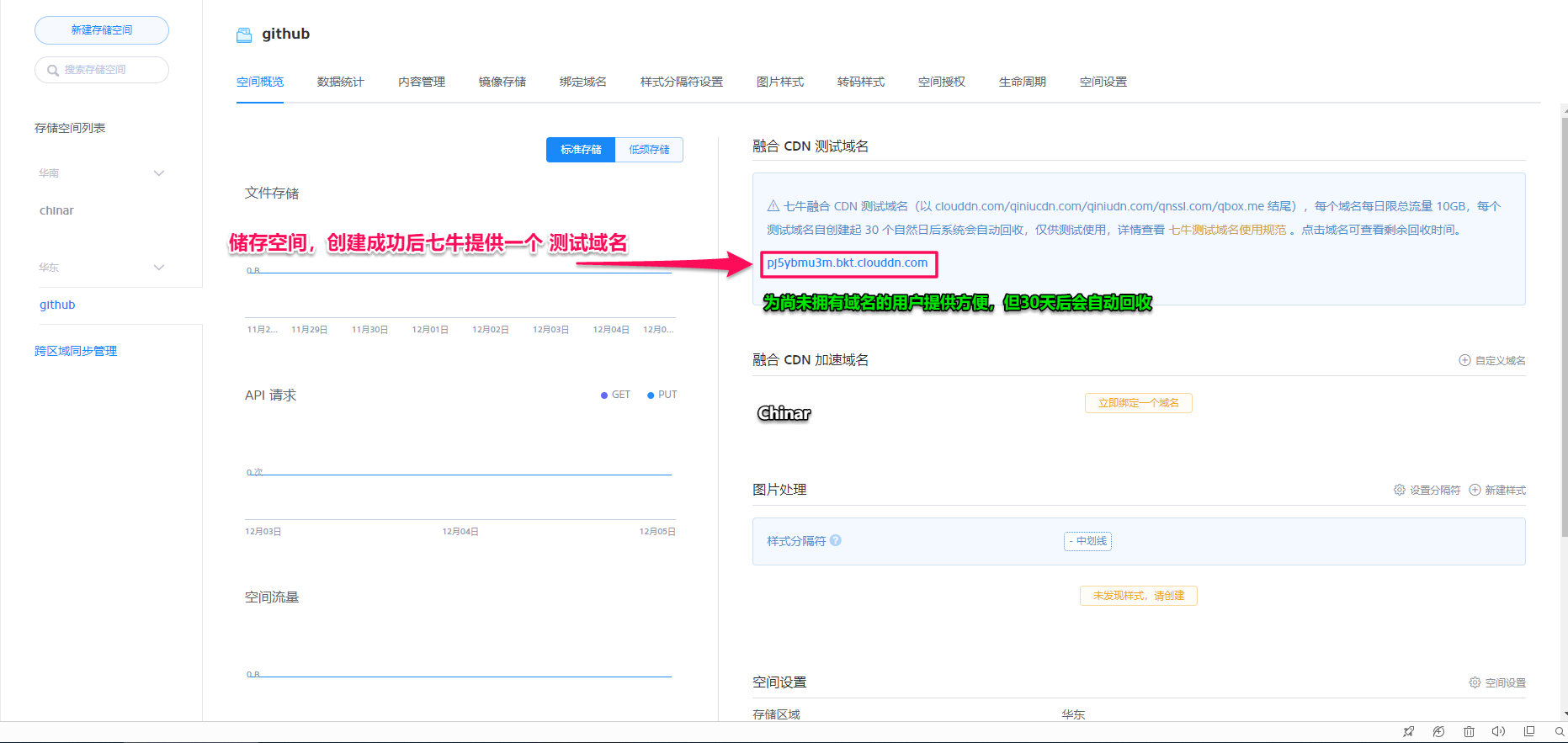Screen dimensions: 1568x743
Task: Toggle the GET legend dot in API chart
Action: 604,395
